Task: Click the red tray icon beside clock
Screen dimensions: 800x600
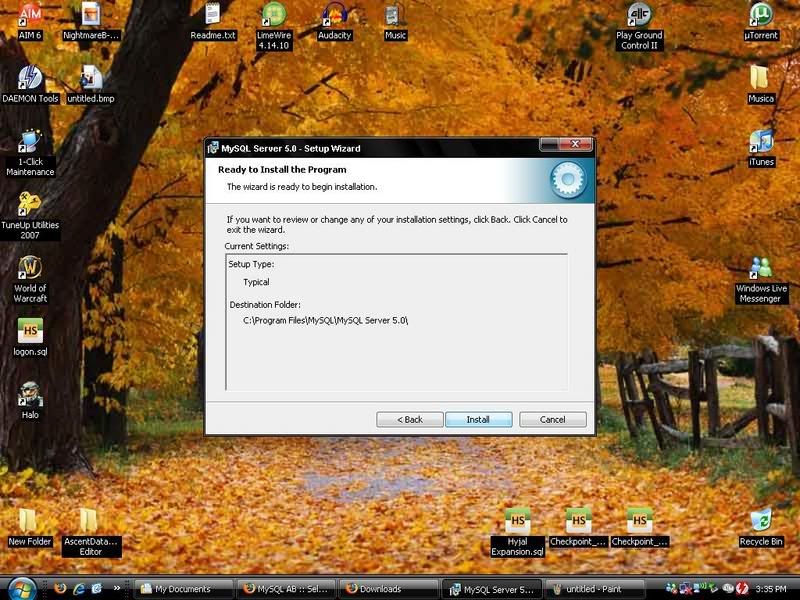Action: 742,589
